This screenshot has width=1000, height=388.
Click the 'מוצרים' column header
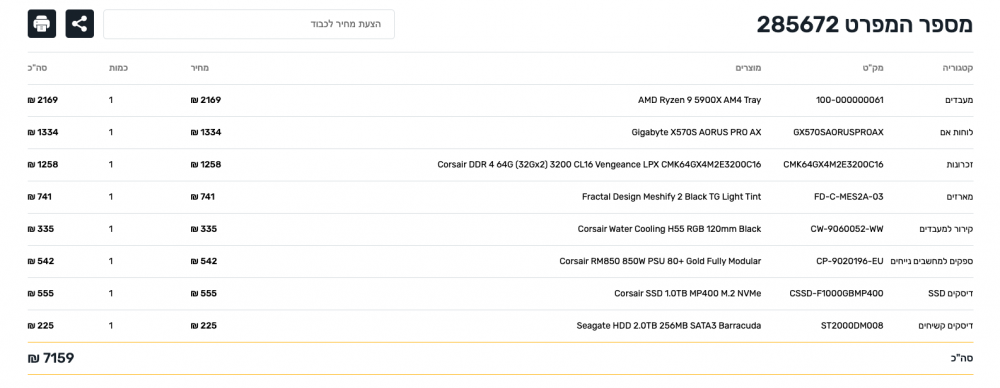(749, 68)
